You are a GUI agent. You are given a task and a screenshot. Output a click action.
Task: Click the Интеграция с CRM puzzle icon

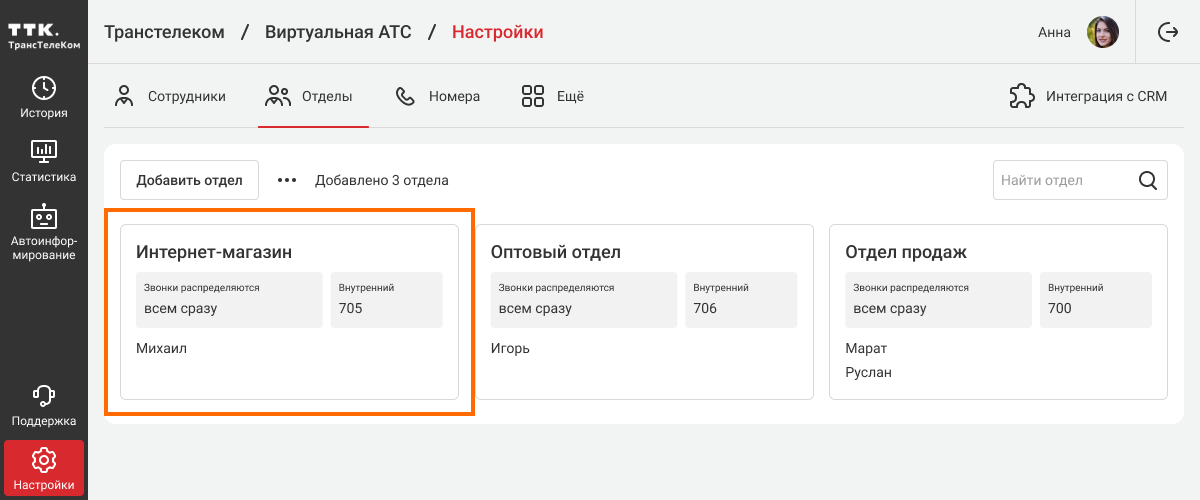coord(1021,96)
